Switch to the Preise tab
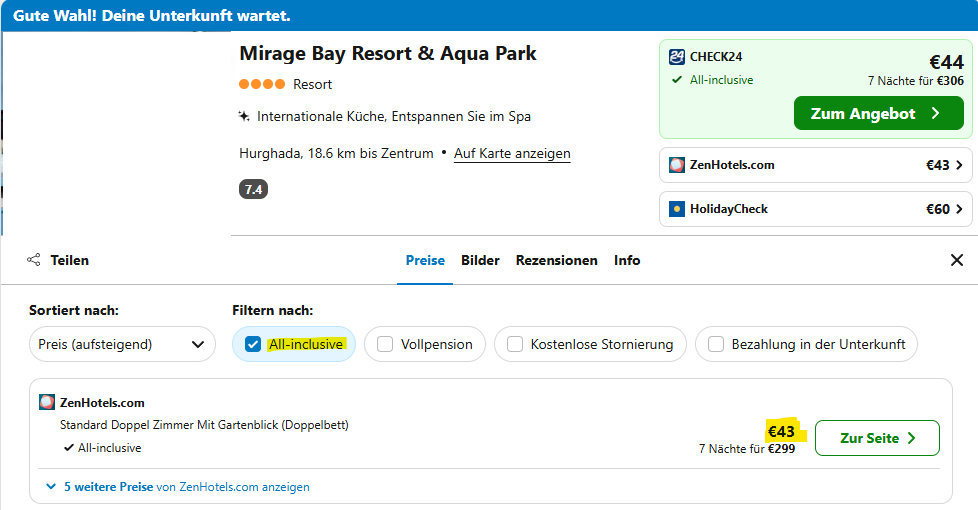The image size is (978, 510). [425, 260]
